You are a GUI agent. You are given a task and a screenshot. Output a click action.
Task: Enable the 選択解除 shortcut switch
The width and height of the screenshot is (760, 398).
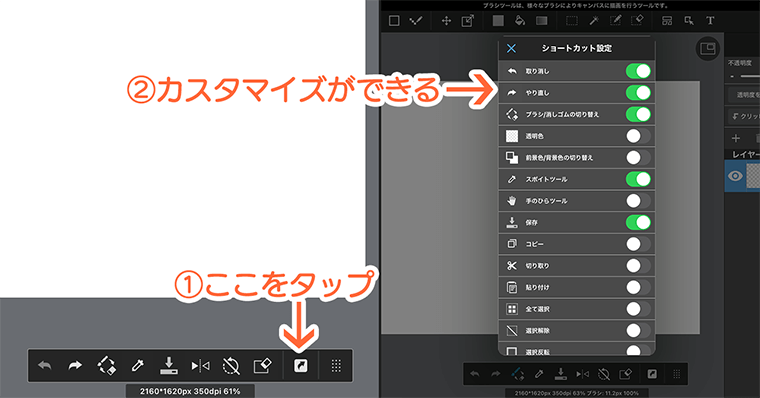(x=638, y=331)
